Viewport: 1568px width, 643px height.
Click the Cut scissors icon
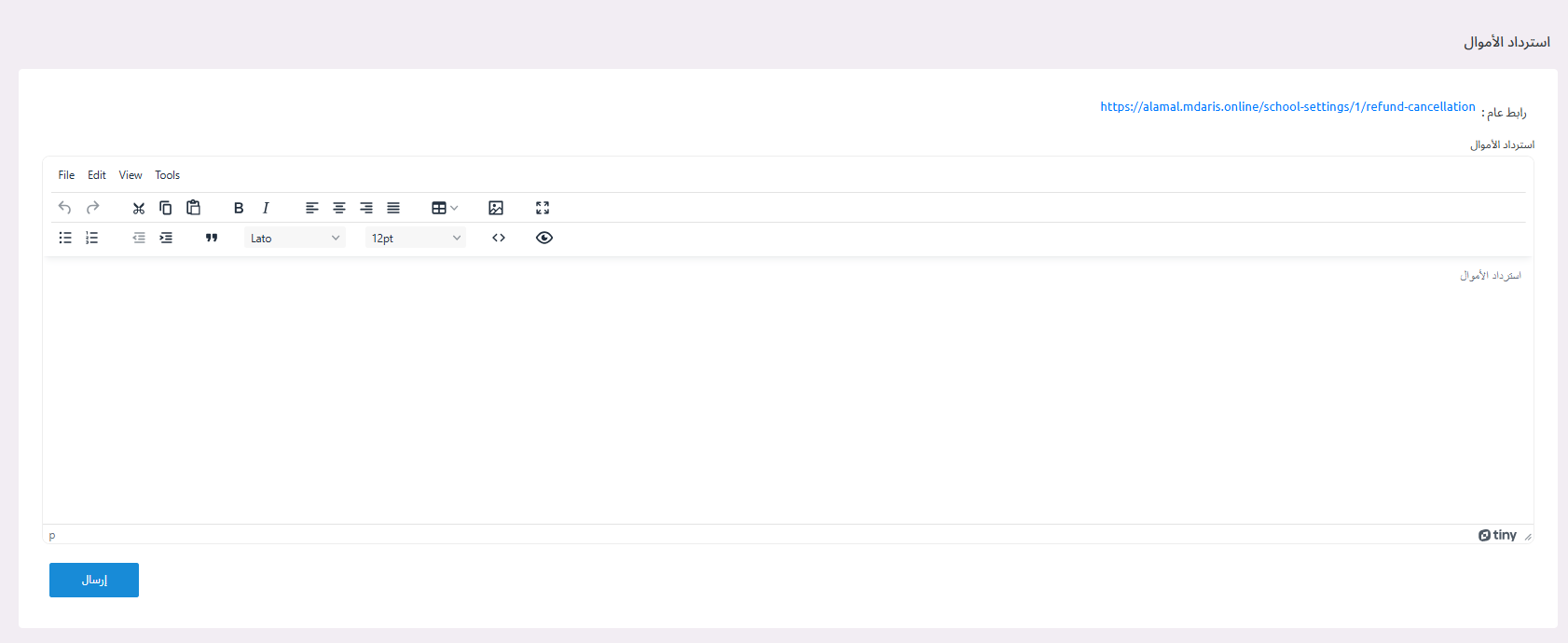point(139,208)
